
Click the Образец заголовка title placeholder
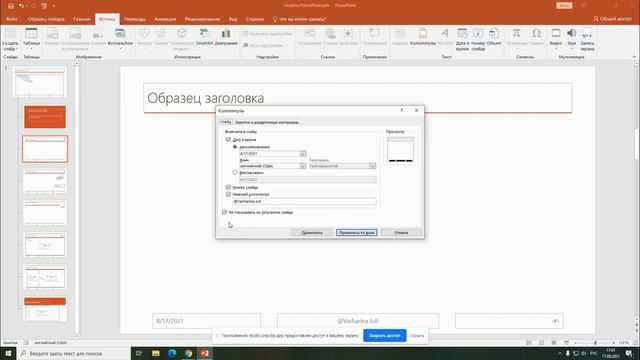pos(357,98)
